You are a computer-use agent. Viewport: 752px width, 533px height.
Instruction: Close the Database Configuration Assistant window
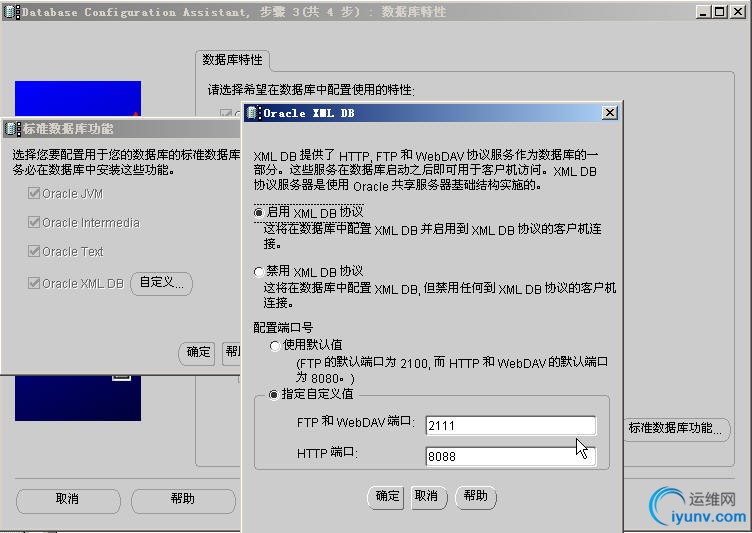(738, 12)
